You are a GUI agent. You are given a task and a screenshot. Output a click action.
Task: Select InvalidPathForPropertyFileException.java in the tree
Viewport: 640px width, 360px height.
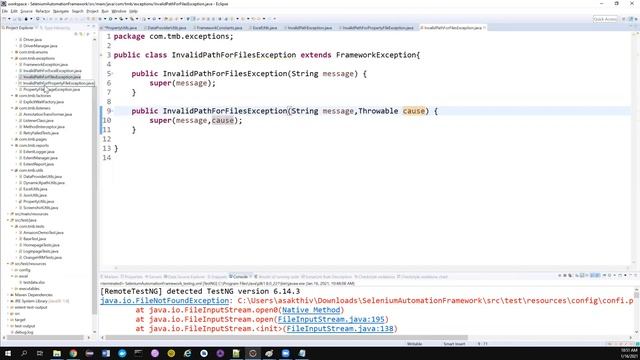point(58,83)
